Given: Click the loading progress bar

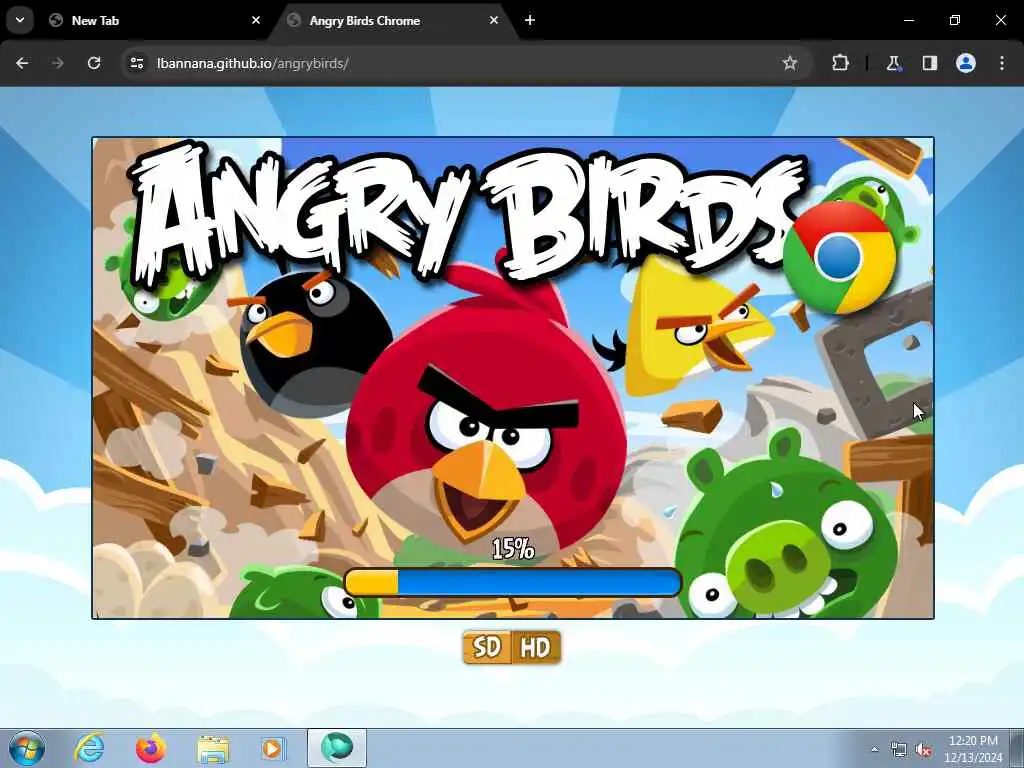Looking at the screenshot, I should pos(513,582).
